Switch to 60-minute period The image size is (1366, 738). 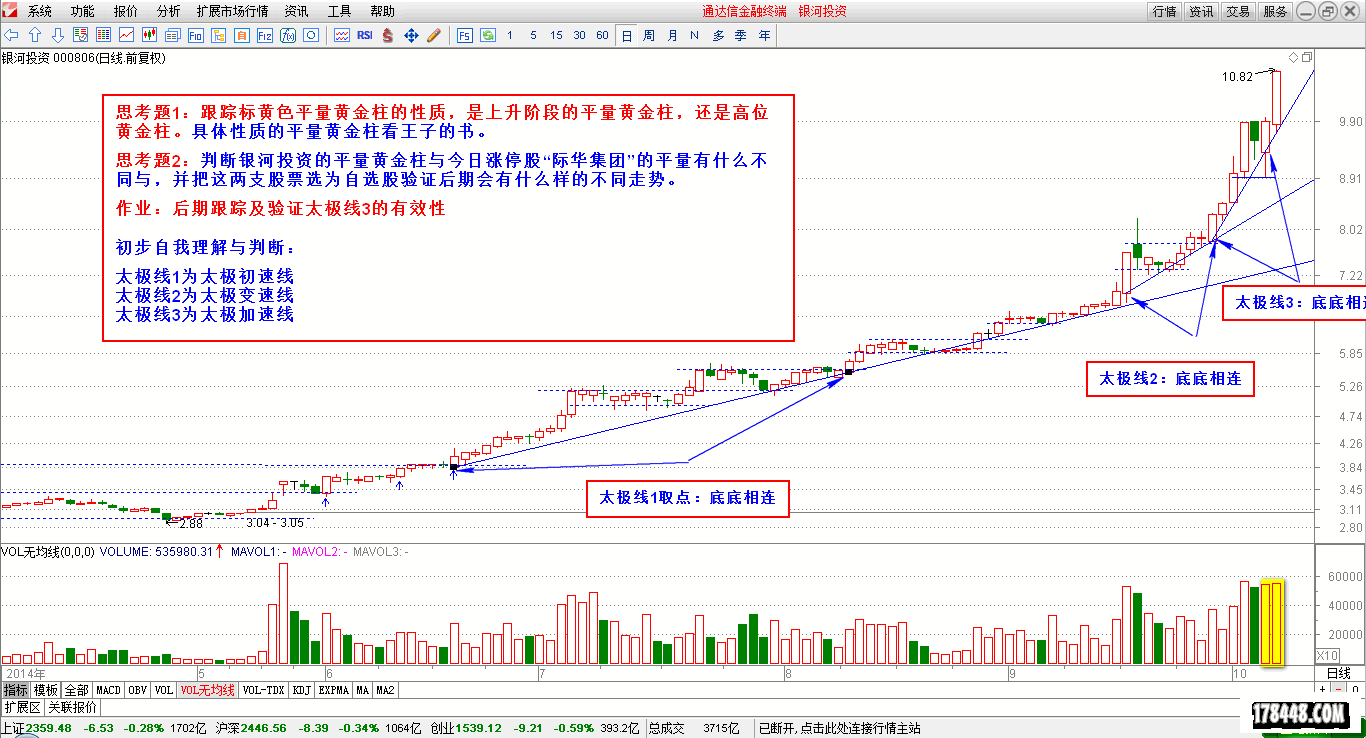(x=602, y=35)
